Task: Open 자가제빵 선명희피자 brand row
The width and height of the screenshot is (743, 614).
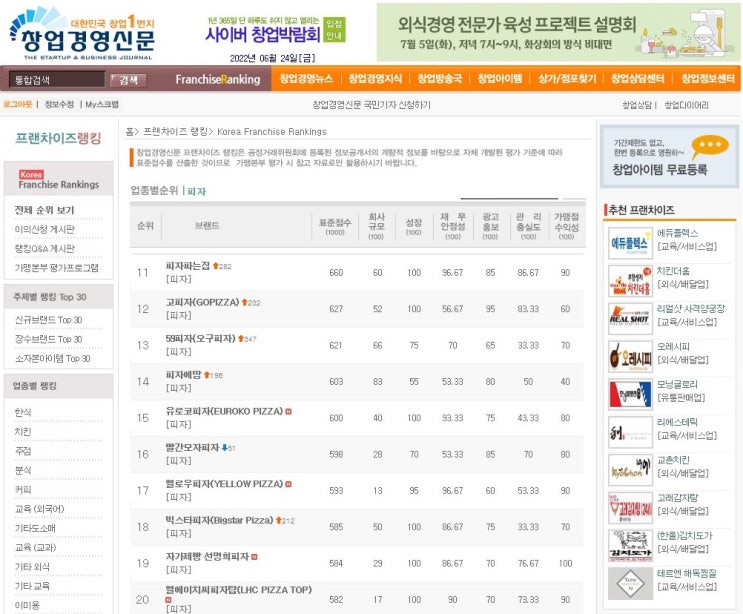Action: (357, 563)
